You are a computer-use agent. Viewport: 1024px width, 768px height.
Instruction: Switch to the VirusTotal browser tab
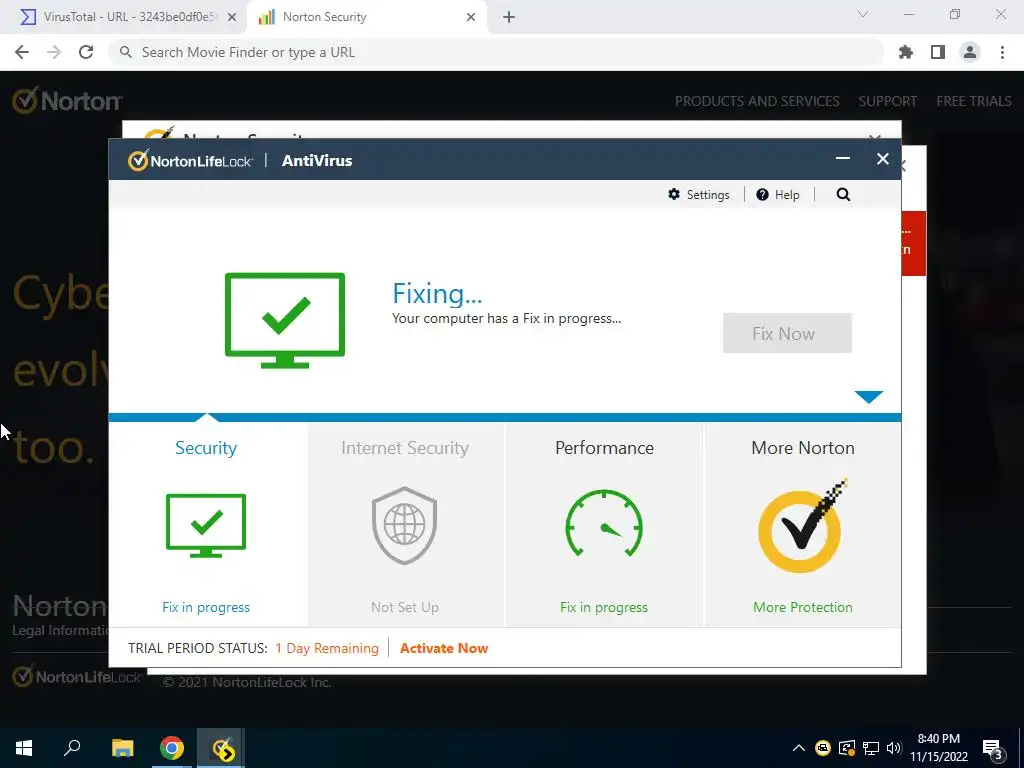pyautogui.click(x=124, y=17)
